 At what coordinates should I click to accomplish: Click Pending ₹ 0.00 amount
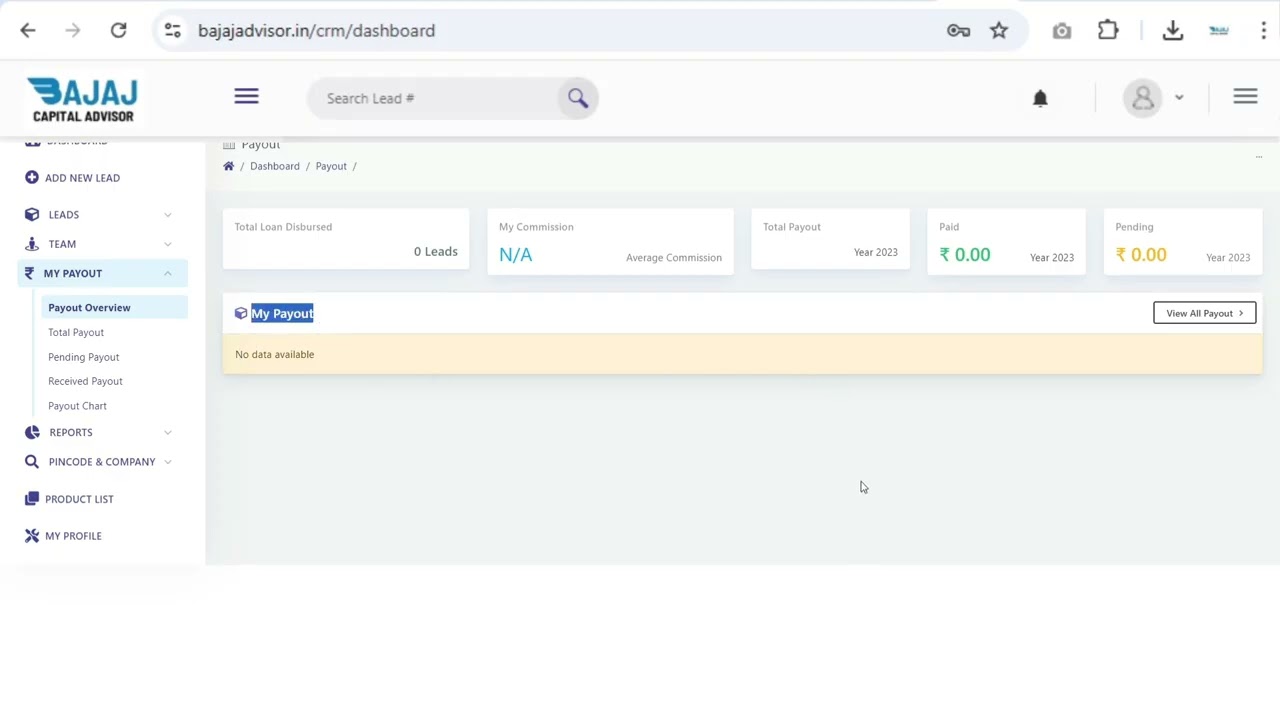click(x=1141, y=255)
